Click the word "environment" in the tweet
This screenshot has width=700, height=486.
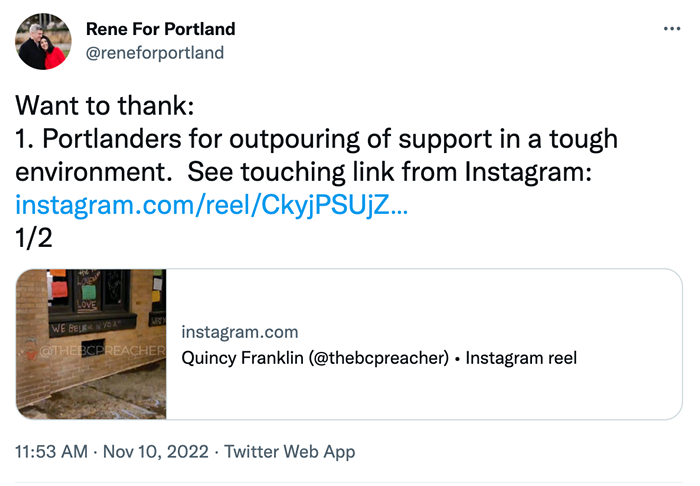pyautogui.click(x=92, y=173)
